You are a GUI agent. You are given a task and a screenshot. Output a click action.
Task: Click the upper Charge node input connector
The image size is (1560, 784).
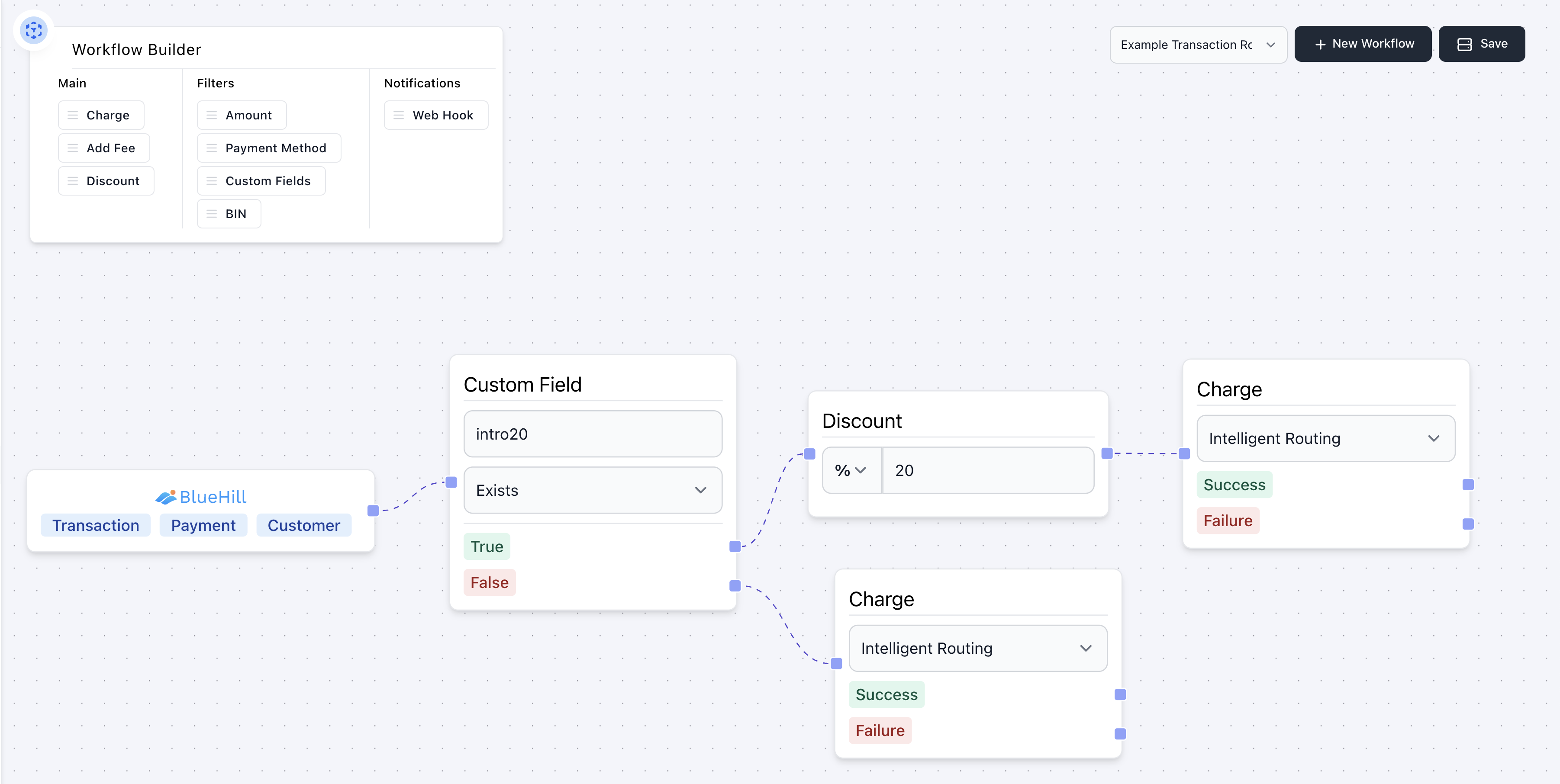1185,453
